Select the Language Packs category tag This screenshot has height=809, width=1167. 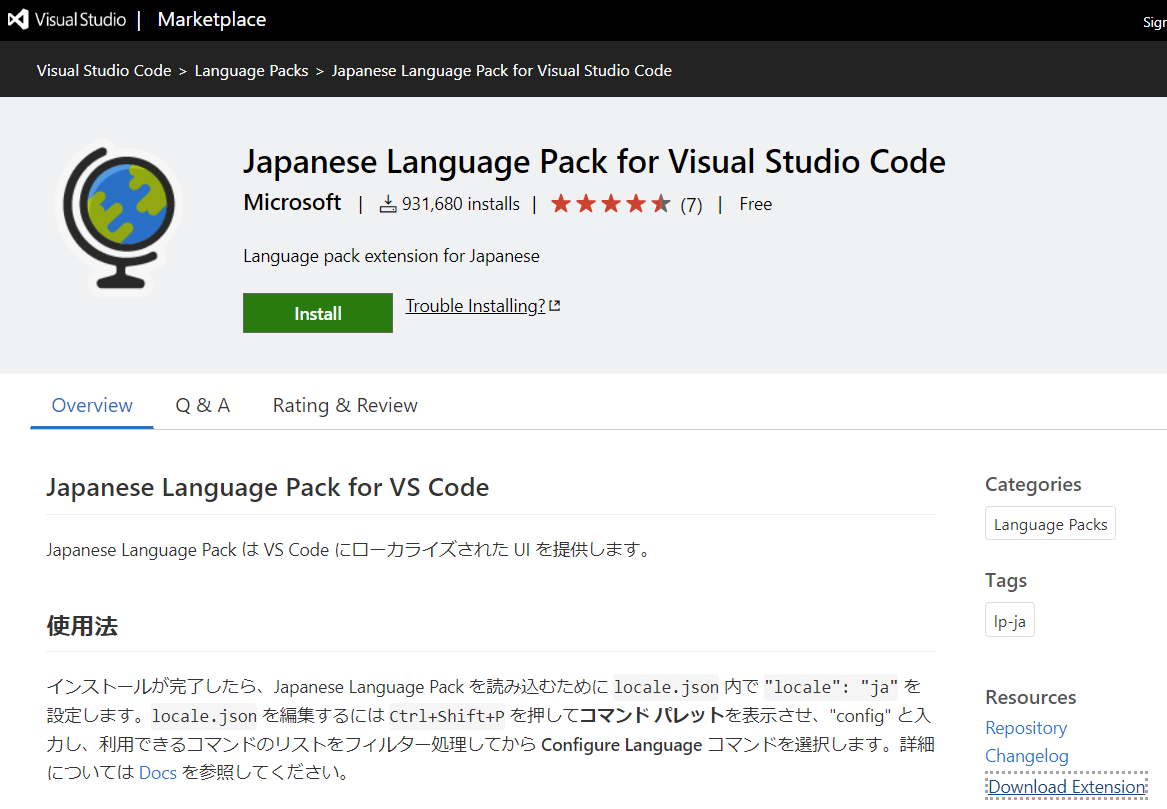[1050, 524]
